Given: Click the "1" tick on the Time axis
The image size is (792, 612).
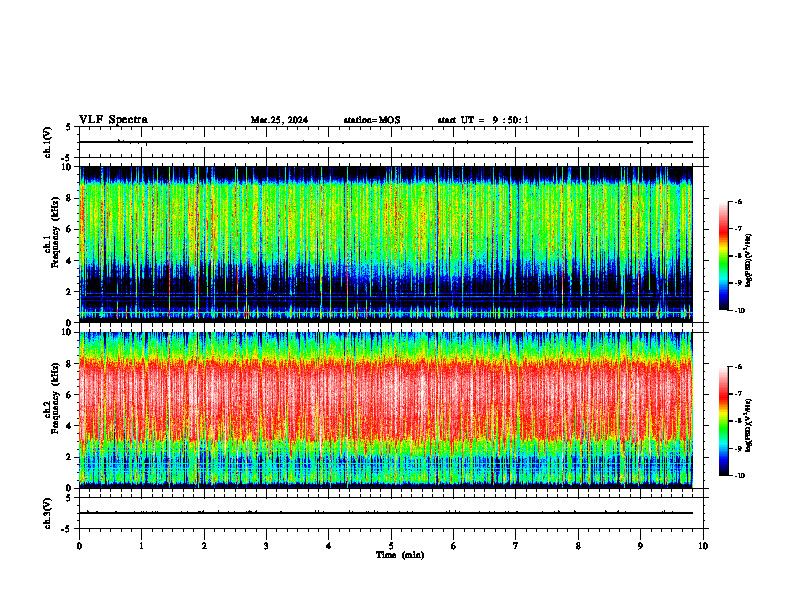Looking at the screenshot, I should click(141, 546).
